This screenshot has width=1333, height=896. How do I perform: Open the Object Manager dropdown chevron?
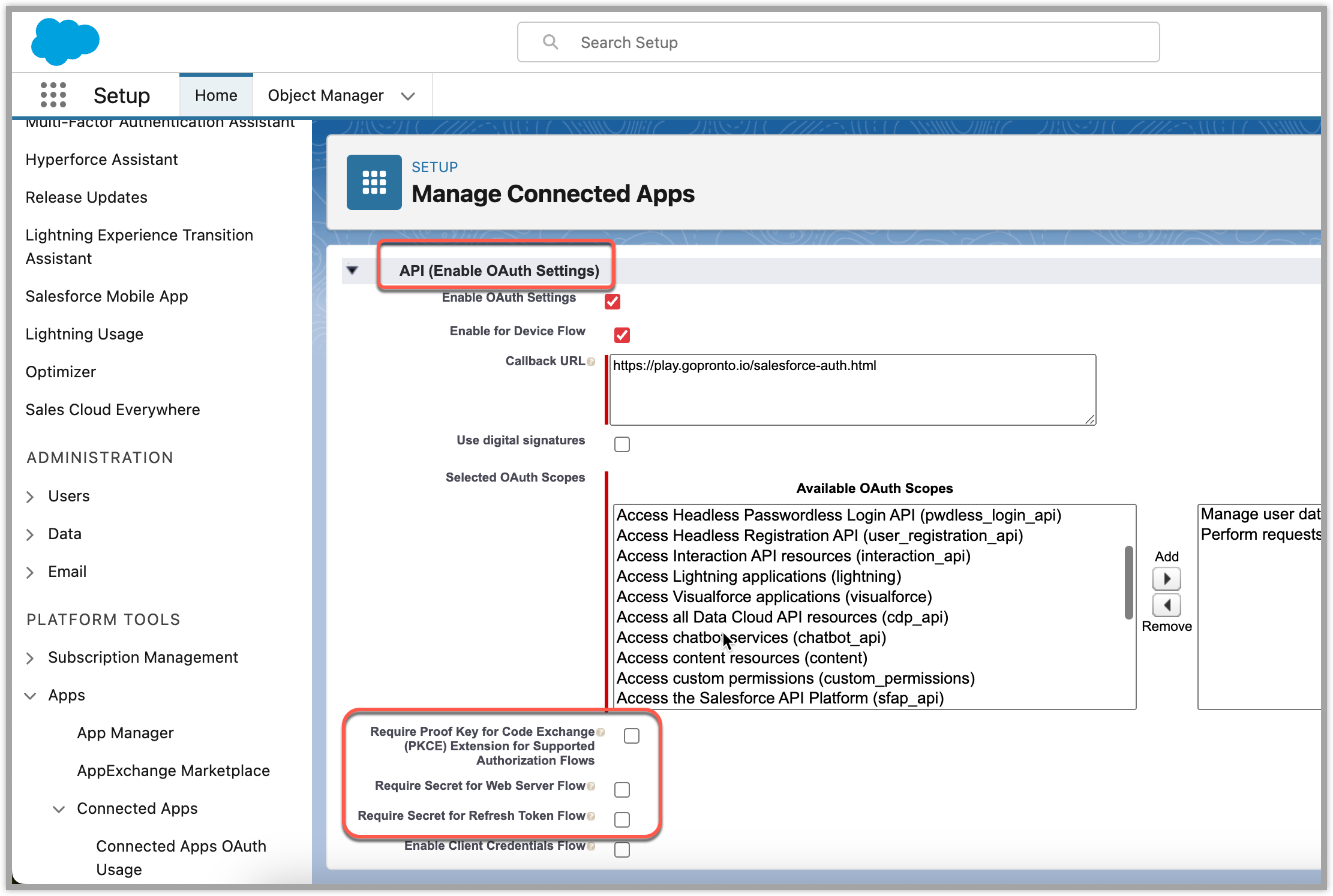[408, 96]
